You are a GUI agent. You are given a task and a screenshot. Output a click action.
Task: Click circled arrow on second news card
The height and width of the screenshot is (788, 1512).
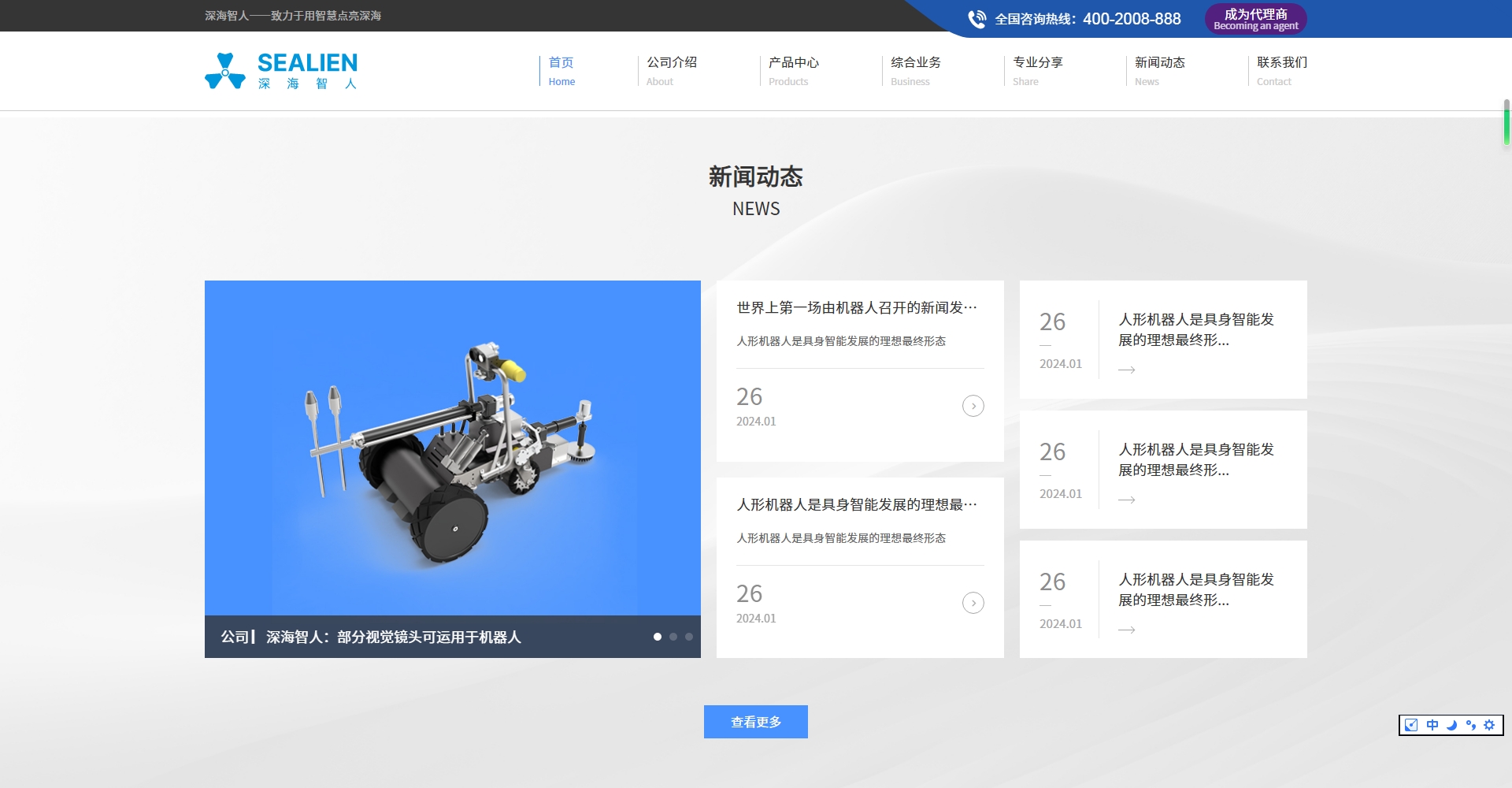click(x=973, y=603)
